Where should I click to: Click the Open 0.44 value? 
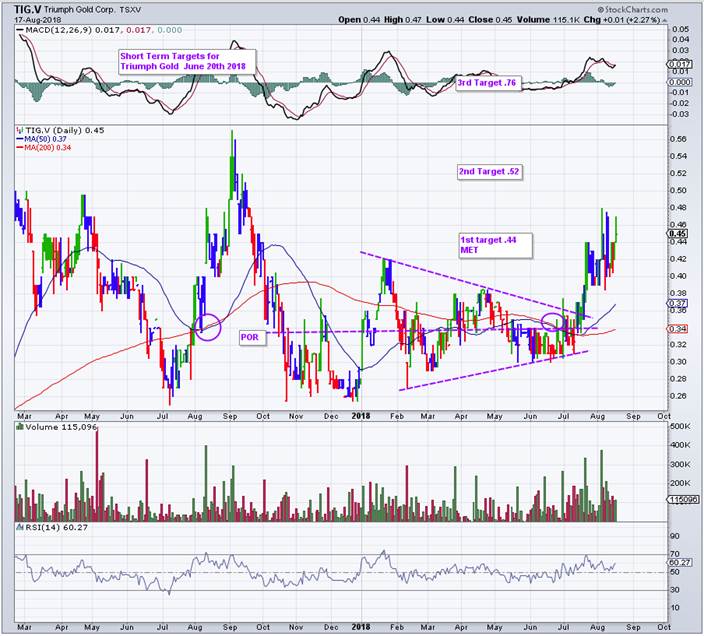[359, 20]
